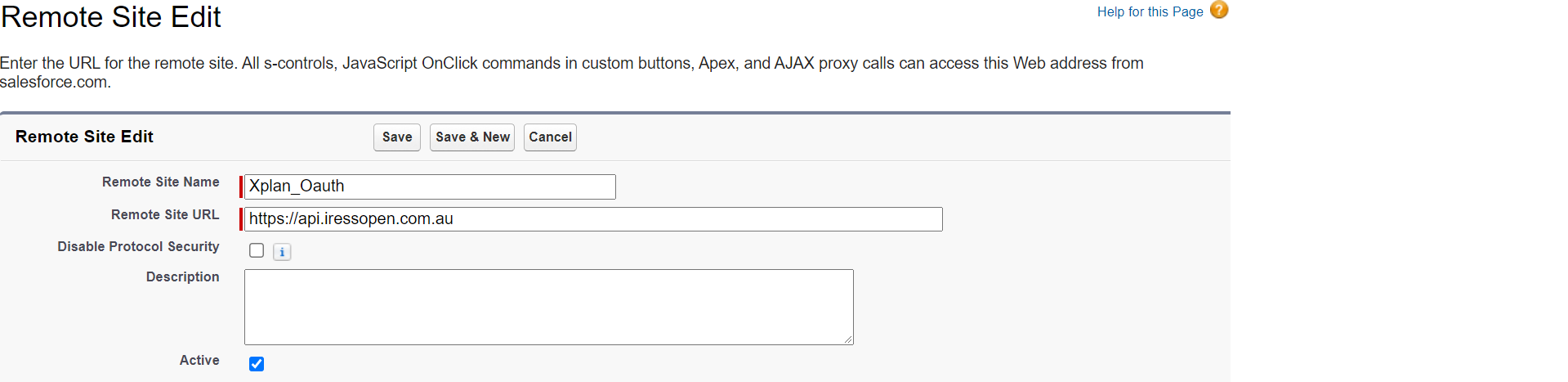Click the instructional text about remote site URL
The height and width of the screenshot is (382, 1568).
[572, 72]
